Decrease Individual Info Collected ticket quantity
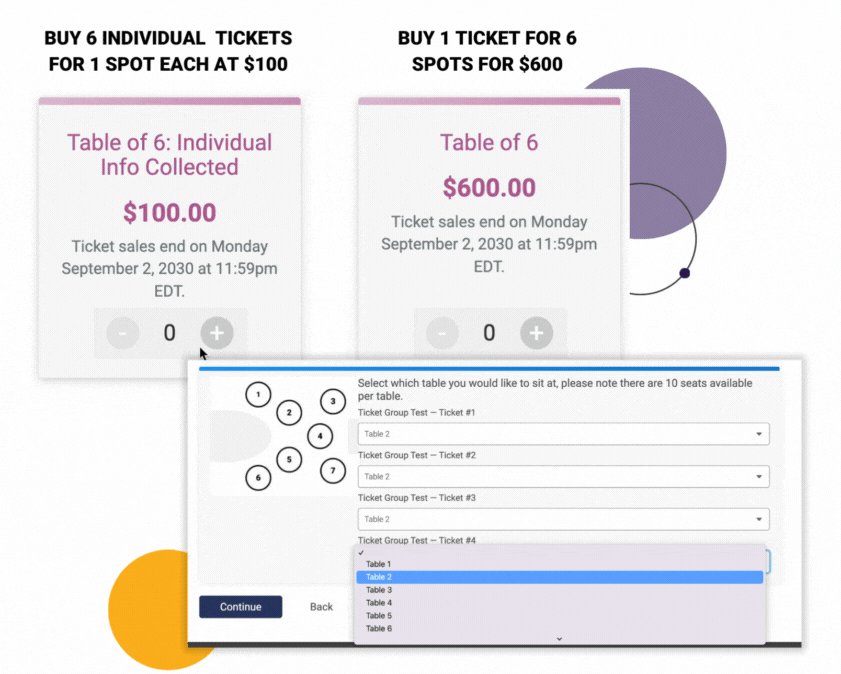Screen dimensions: 841x674 tap(122, 333)
